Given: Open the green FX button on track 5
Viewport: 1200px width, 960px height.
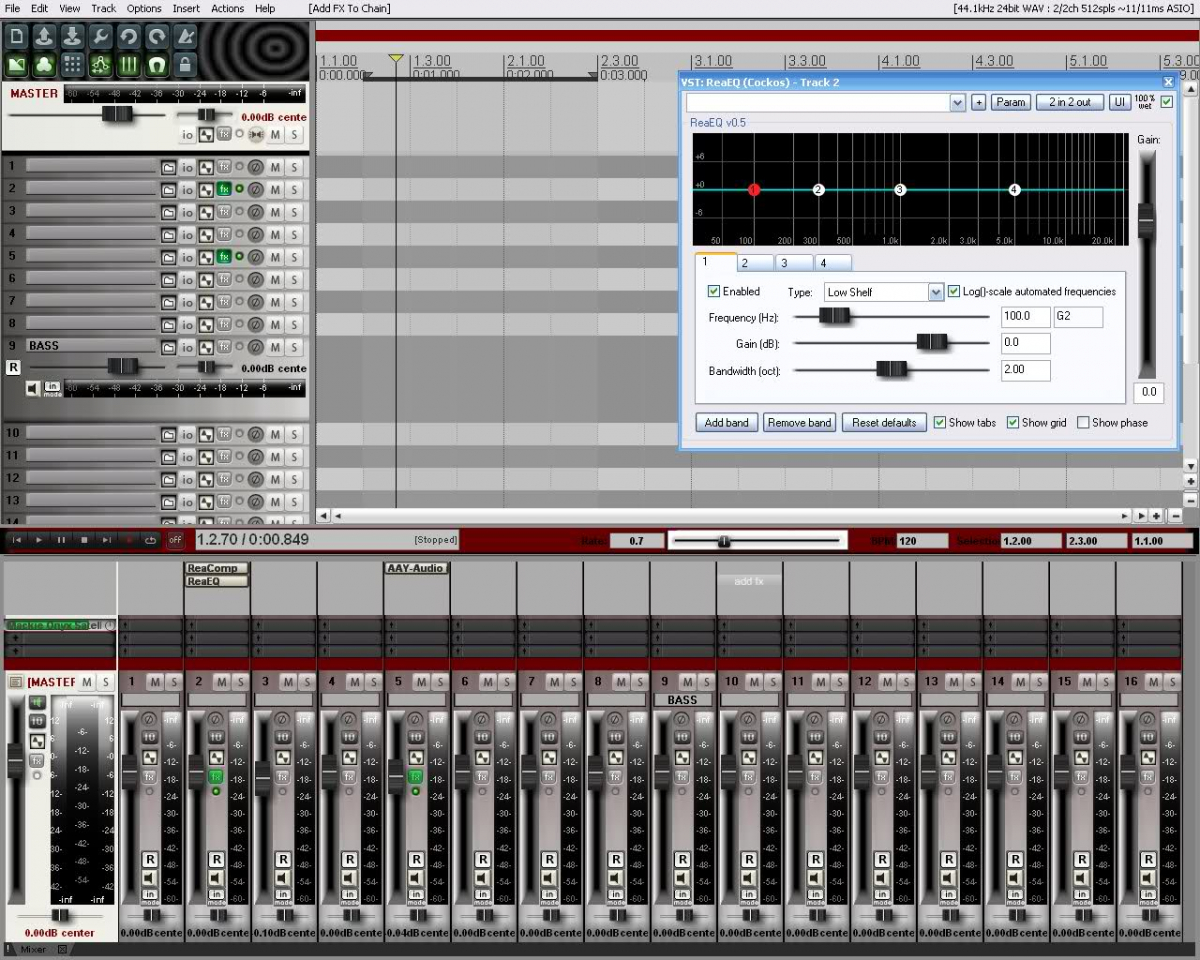Looking at the screenshot, I should tap(224, 257).
